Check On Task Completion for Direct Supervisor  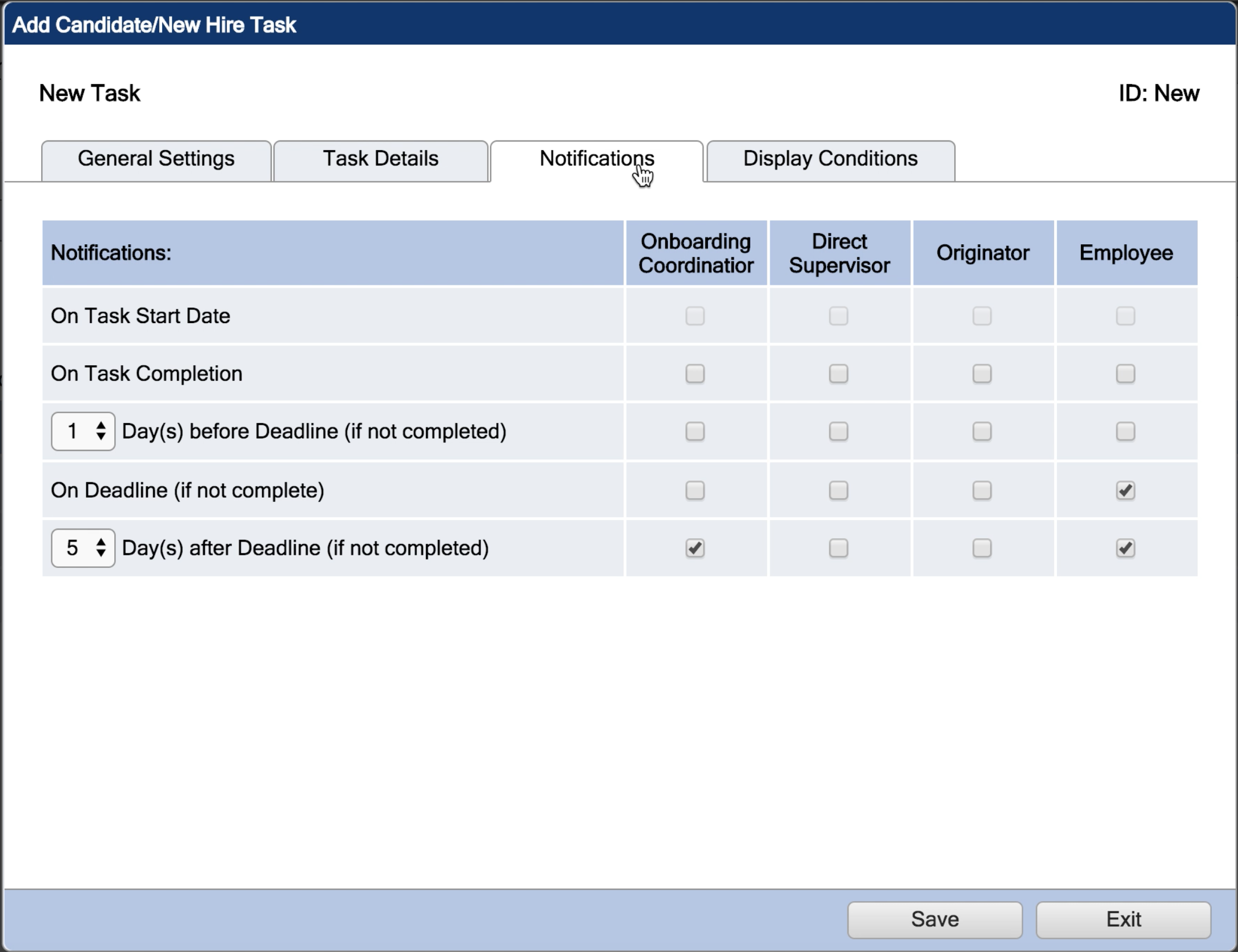(x=838, y=374)
